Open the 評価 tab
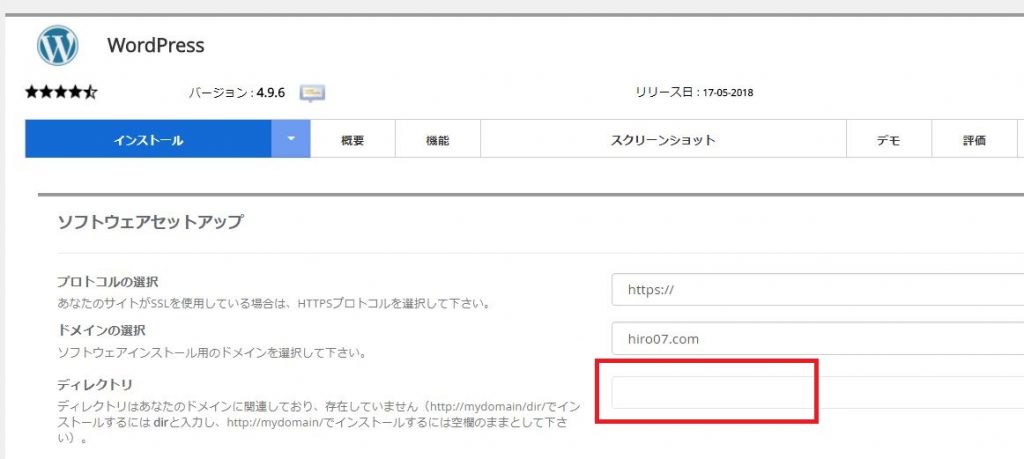Screen dimensions: 1024x459 (x=974, y=140)
